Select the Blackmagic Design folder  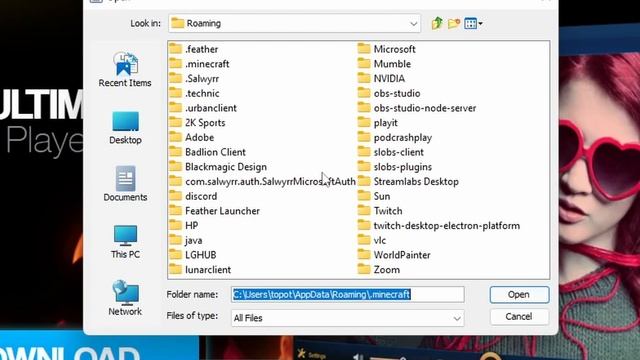[218, 167]
